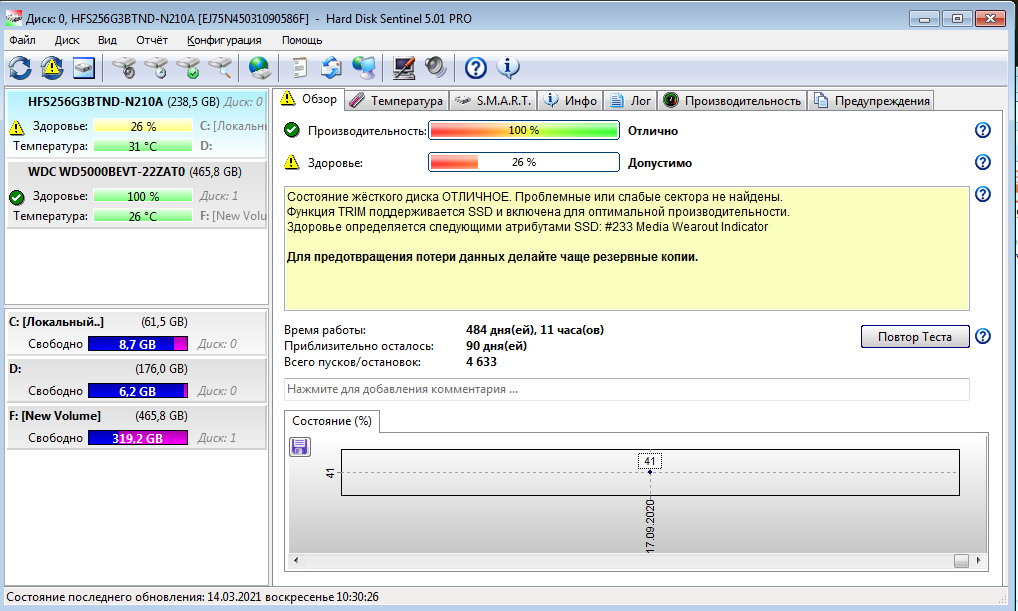This screenshot has width=1018, height=611.
Task: Click the value 484 дня(ей), 11 часа(ов)
Action: pyautogui.click(x=535, y=330)
